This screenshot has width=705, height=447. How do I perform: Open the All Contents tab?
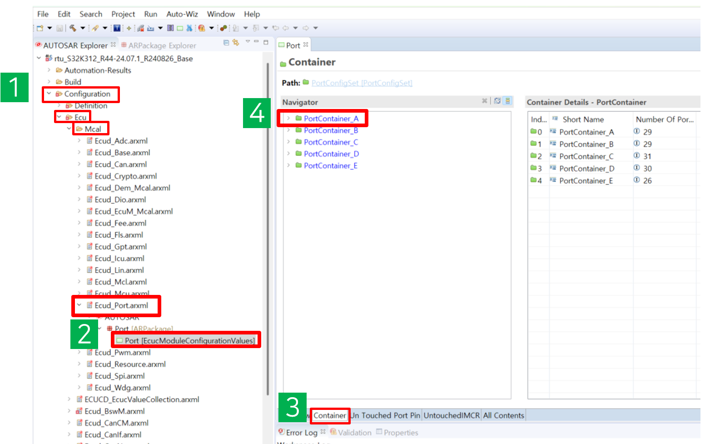(x=503, y=416)
